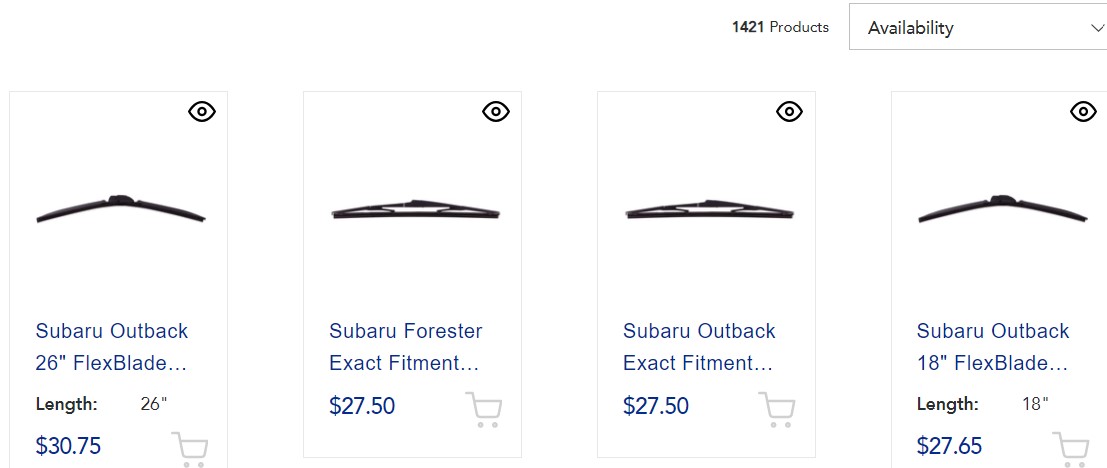
Task: Expand sort options using the chevron arrow
Action: [1096, 28]
